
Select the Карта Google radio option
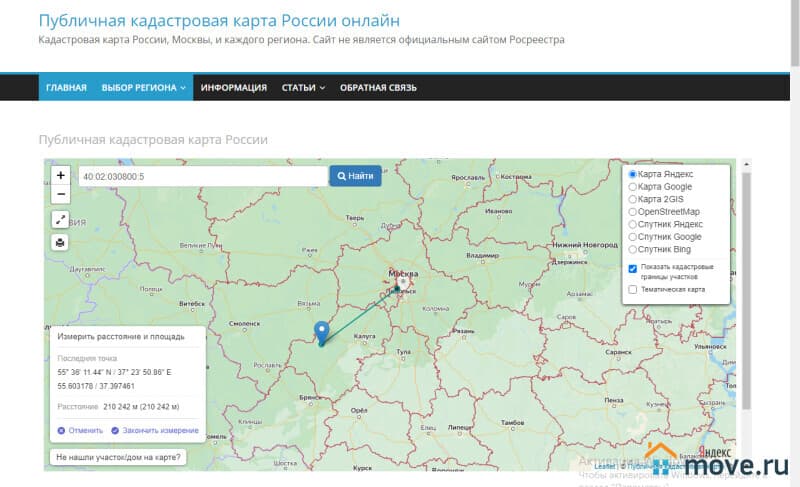click(x=633, y=187)
